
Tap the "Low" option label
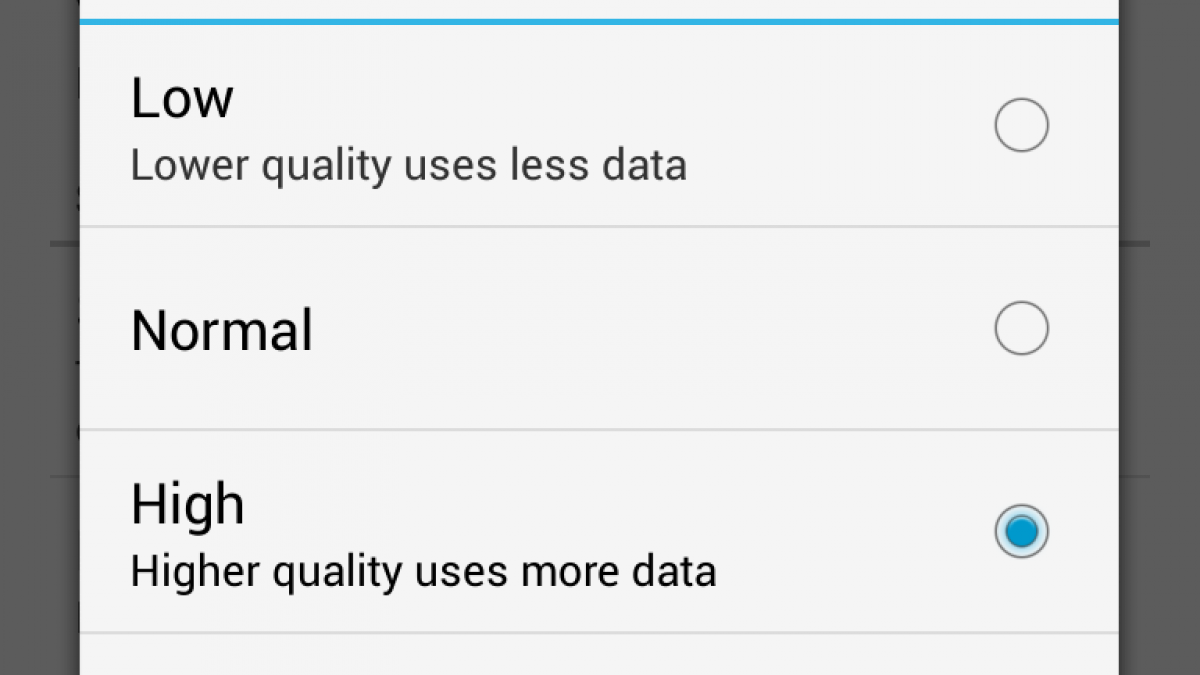(182, 98)
